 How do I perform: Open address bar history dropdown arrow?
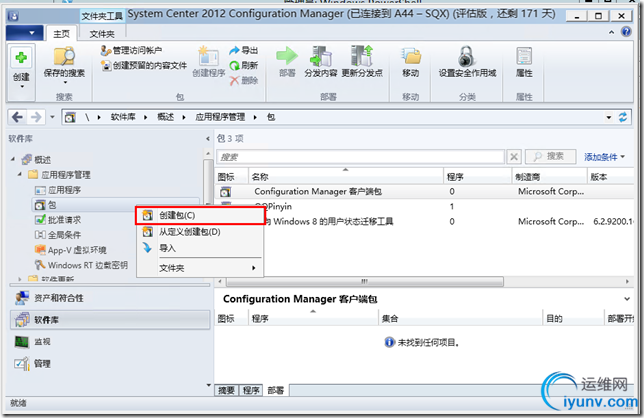pyautogui.click(x=609, y=117)
